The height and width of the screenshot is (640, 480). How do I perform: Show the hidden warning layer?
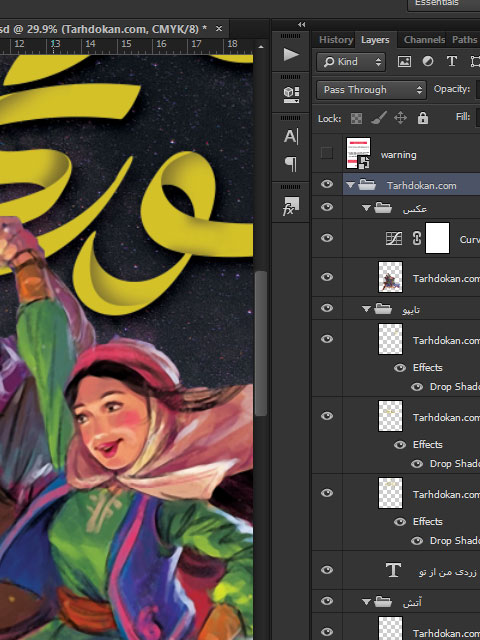click(327, 153)
